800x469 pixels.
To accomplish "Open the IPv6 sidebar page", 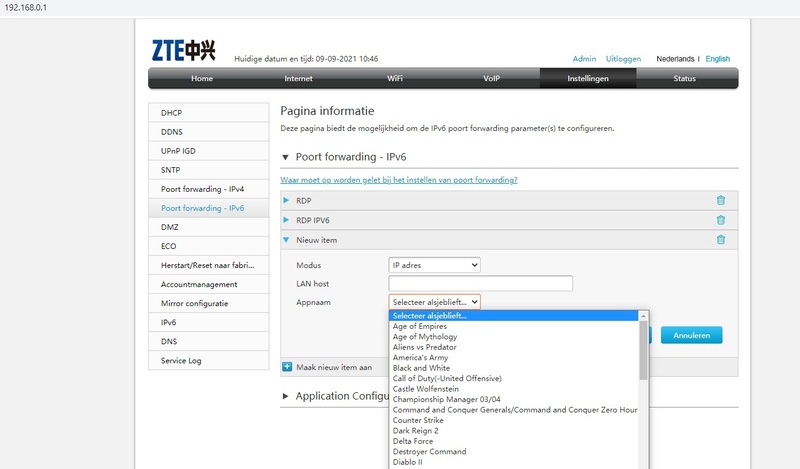I will point(209,323).
